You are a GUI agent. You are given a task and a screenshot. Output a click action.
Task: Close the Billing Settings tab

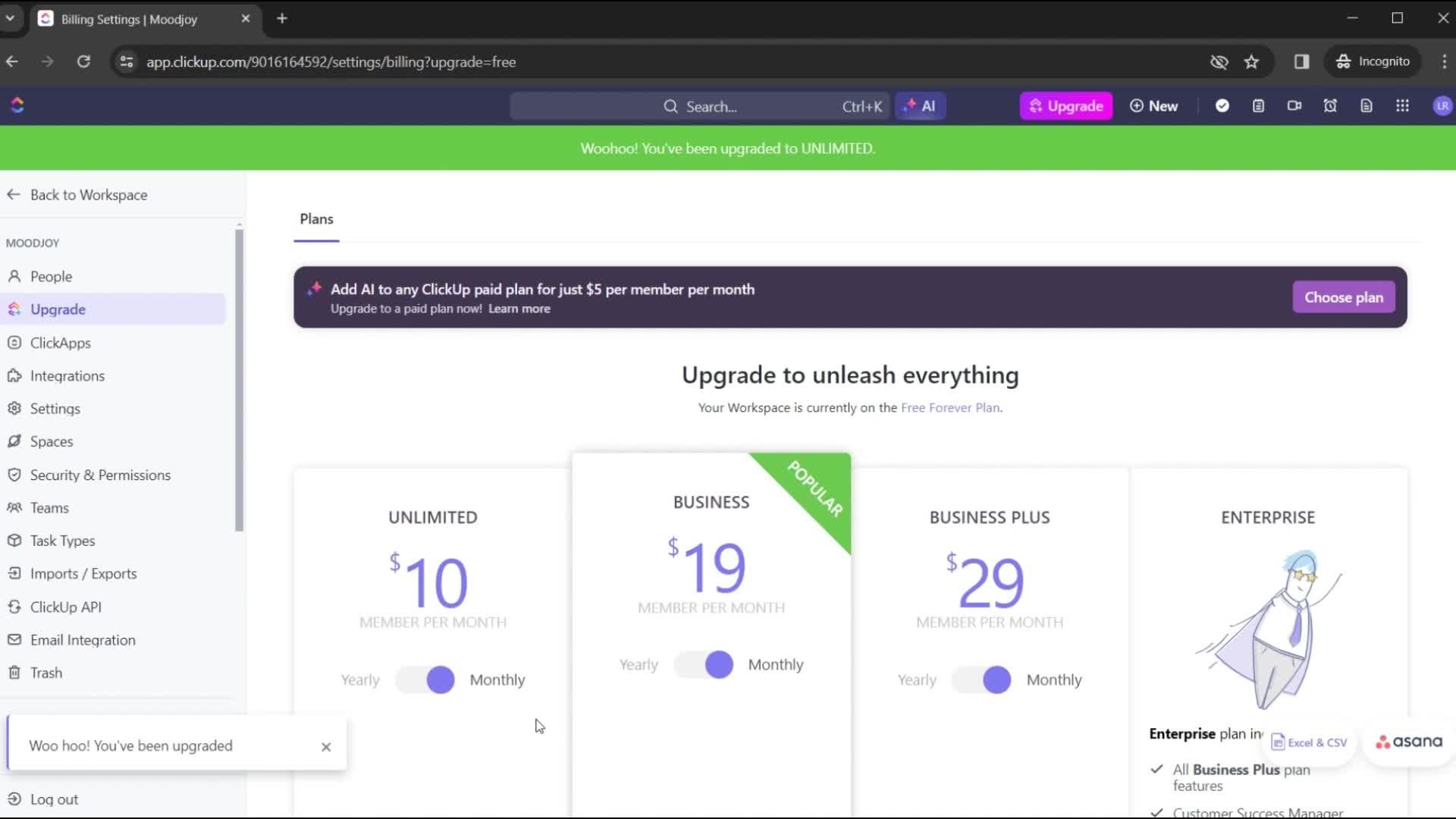tap(245, 18)
